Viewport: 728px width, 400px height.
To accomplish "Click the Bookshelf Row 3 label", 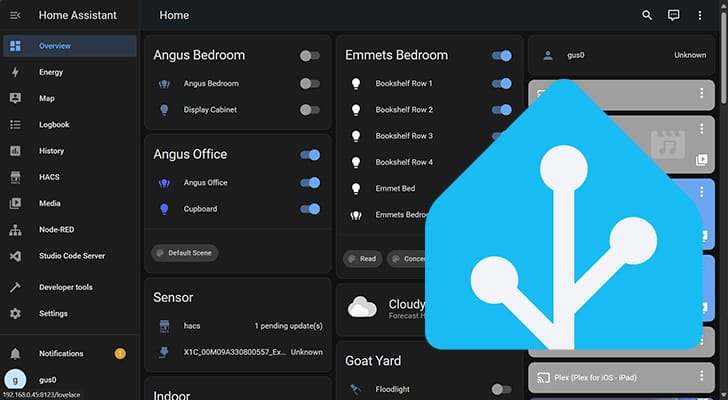I will click(404, 136).
